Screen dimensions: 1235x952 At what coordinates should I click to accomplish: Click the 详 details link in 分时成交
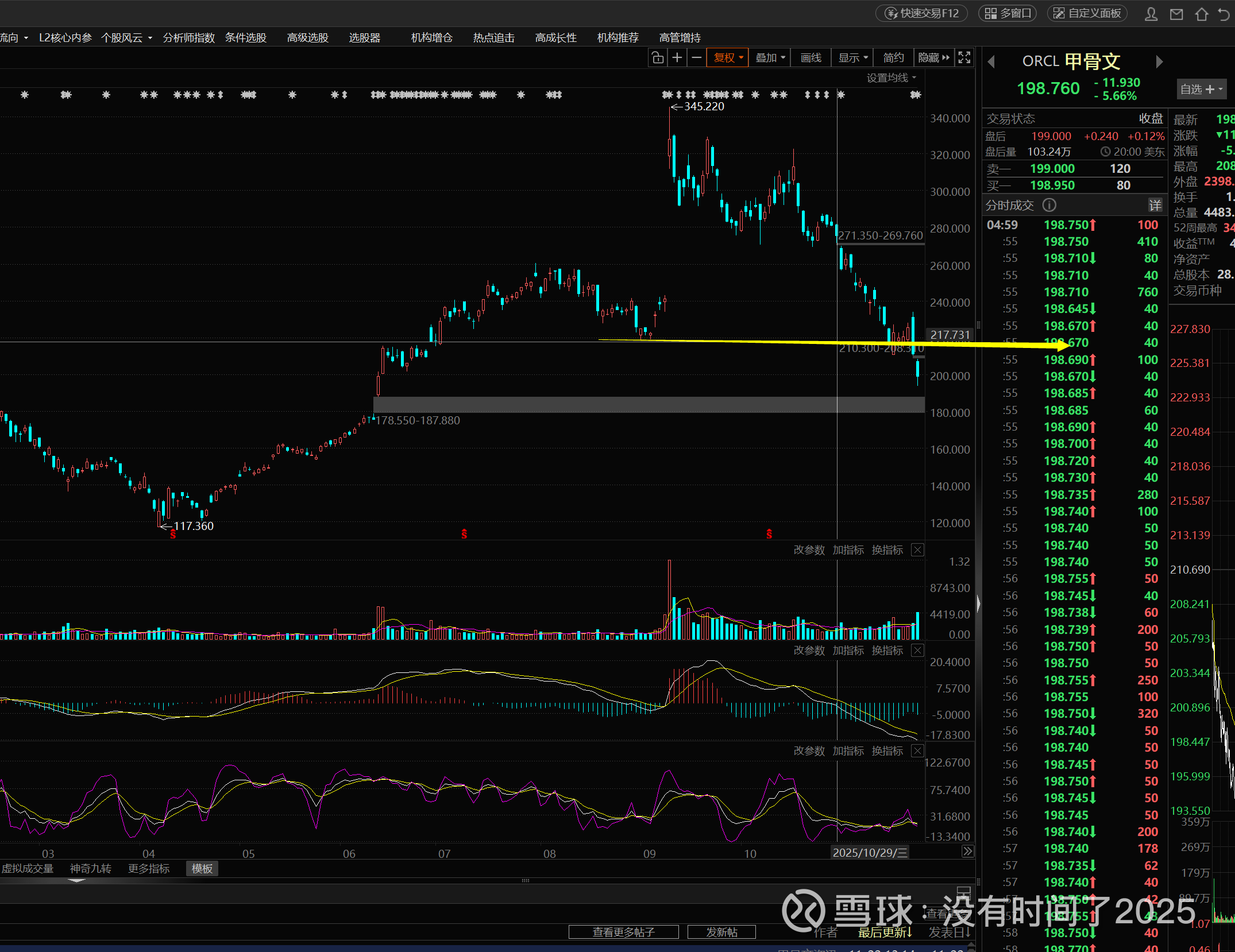pyautogui.click(x=1155, y=205)
